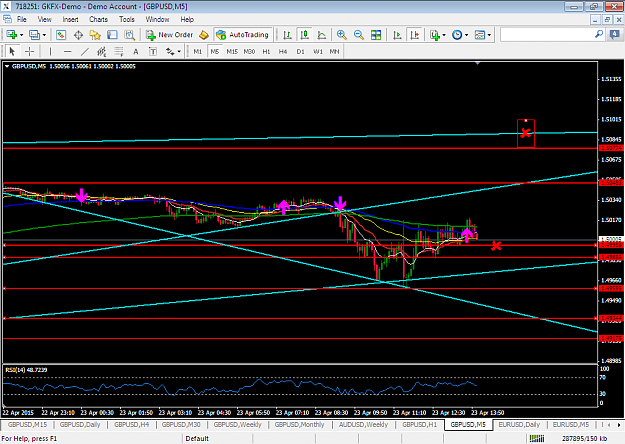Select the trendline drawing tool
Image resolution: width=625 pixels, height=444 pixels.
[85, 51]
